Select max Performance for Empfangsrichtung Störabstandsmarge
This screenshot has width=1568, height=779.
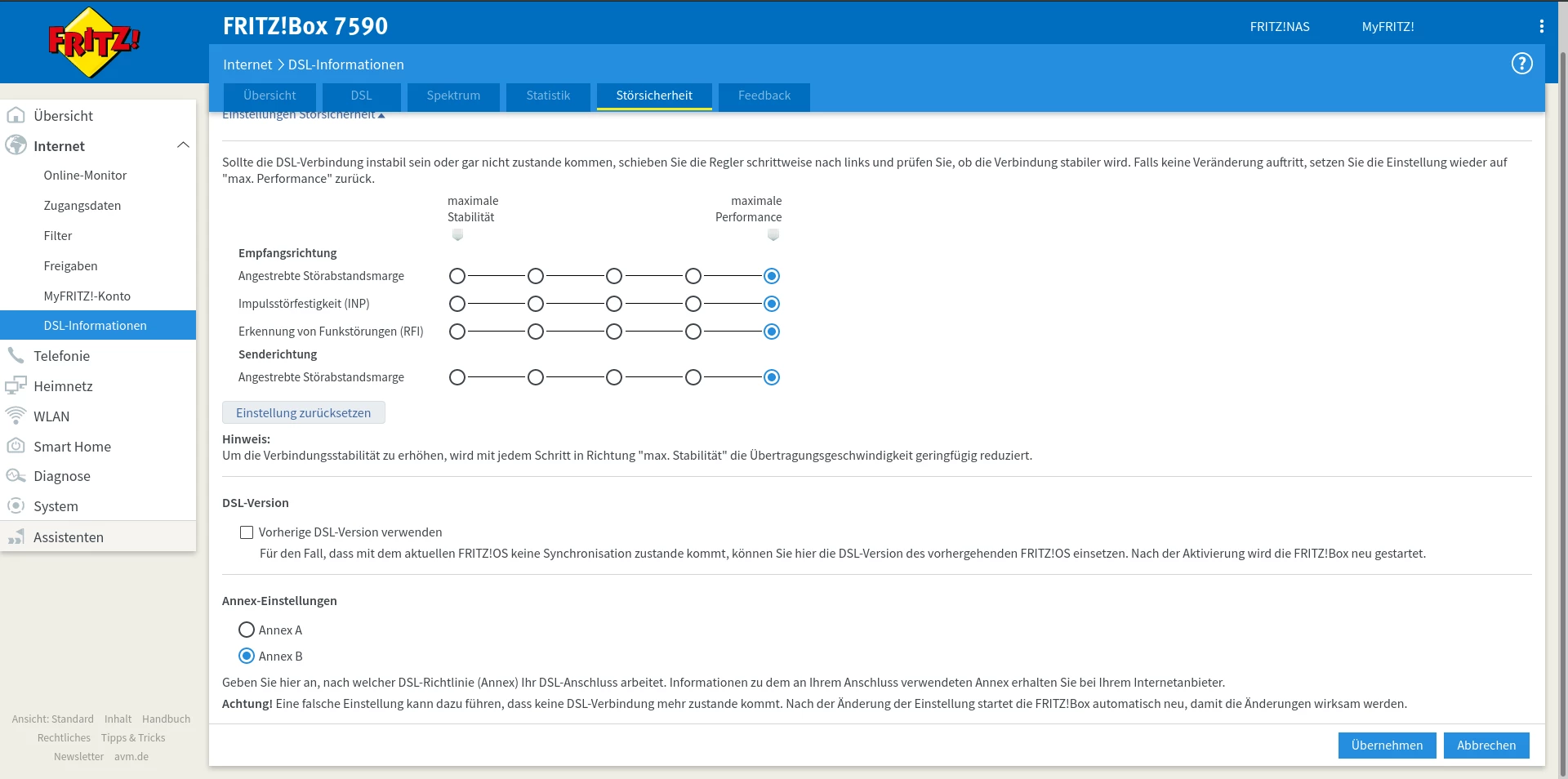pos(772,276)
